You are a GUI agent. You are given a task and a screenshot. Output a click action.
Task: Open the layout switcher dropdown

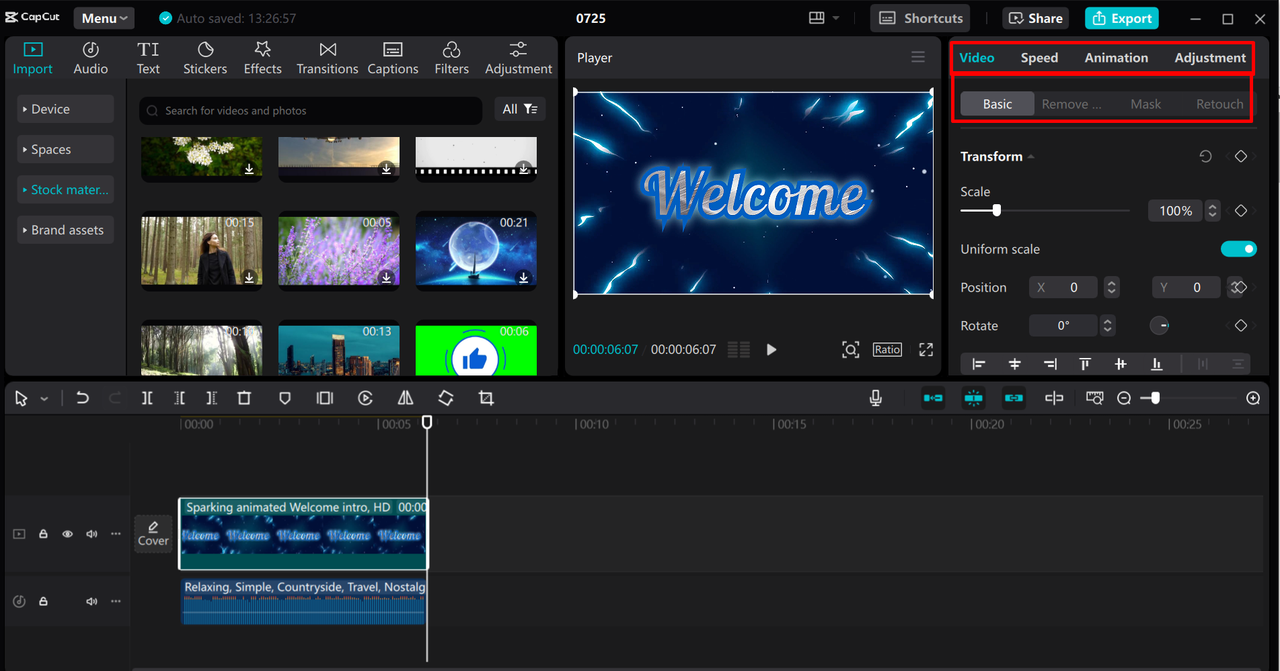click(x=824, y=18)
